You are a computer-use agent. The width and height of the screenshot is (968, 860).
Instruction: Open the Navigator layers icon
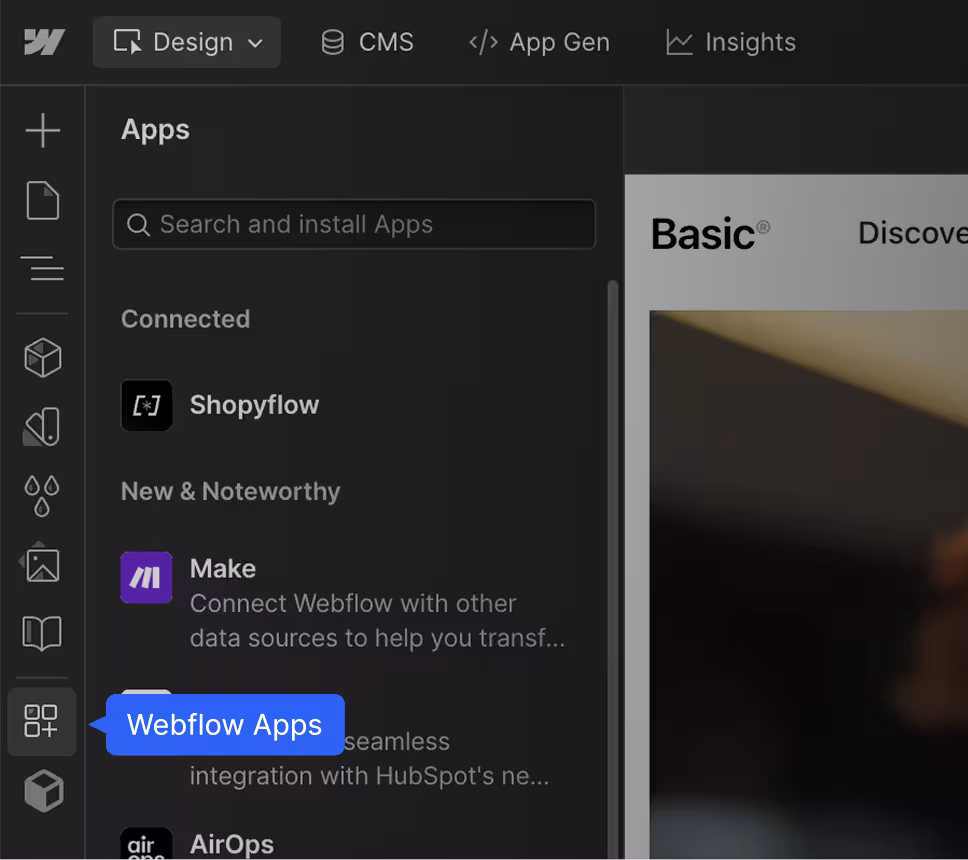[43, 269]
